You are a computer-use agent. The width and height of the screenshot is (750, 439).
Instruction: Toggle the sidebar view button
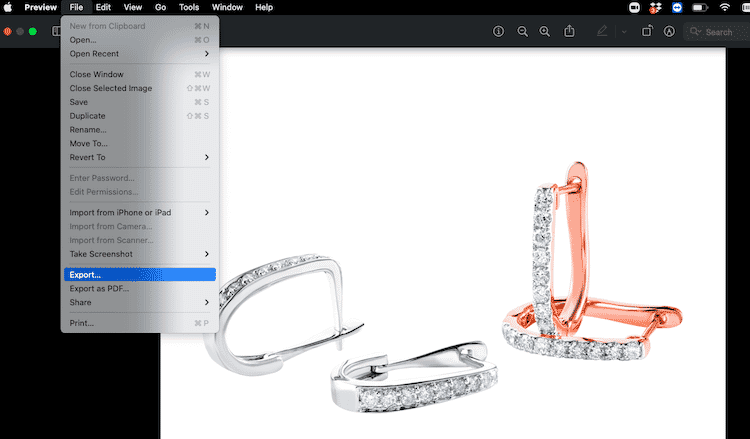(57, 32)
